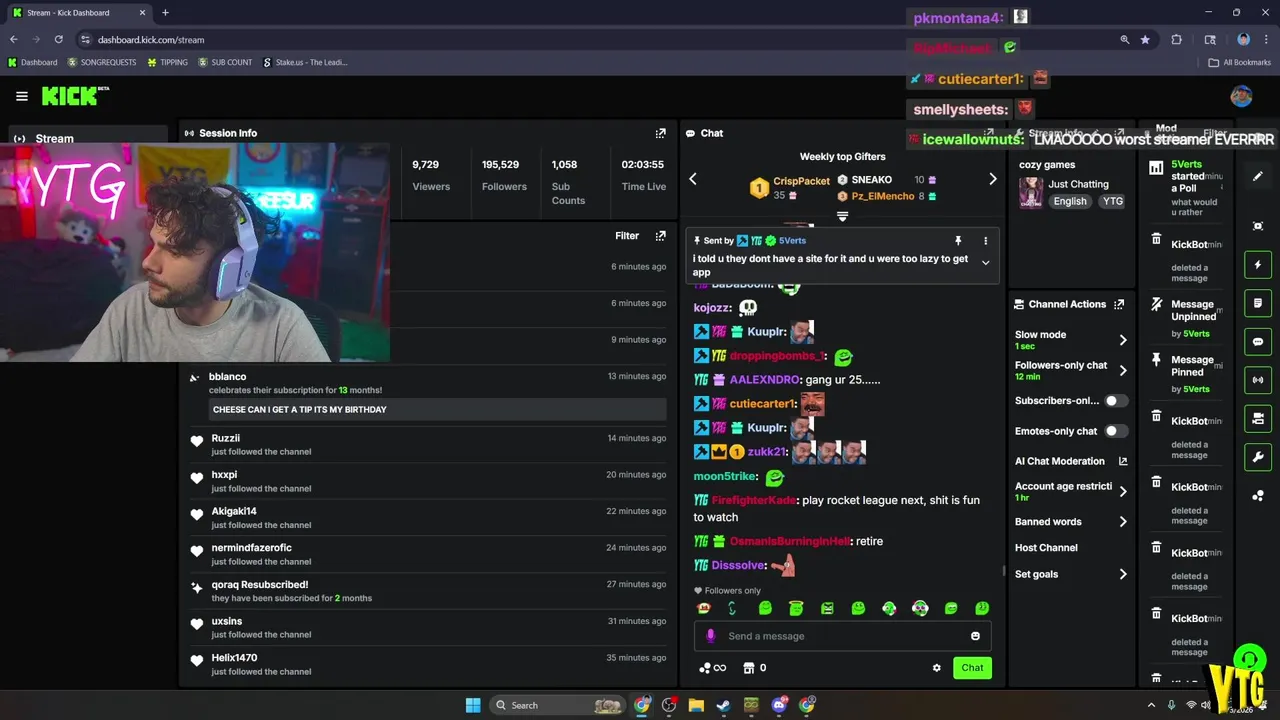Click the wrench tools icon in right sidebar
This screenshot has height=720, width=1280.
click(1258, 457)
